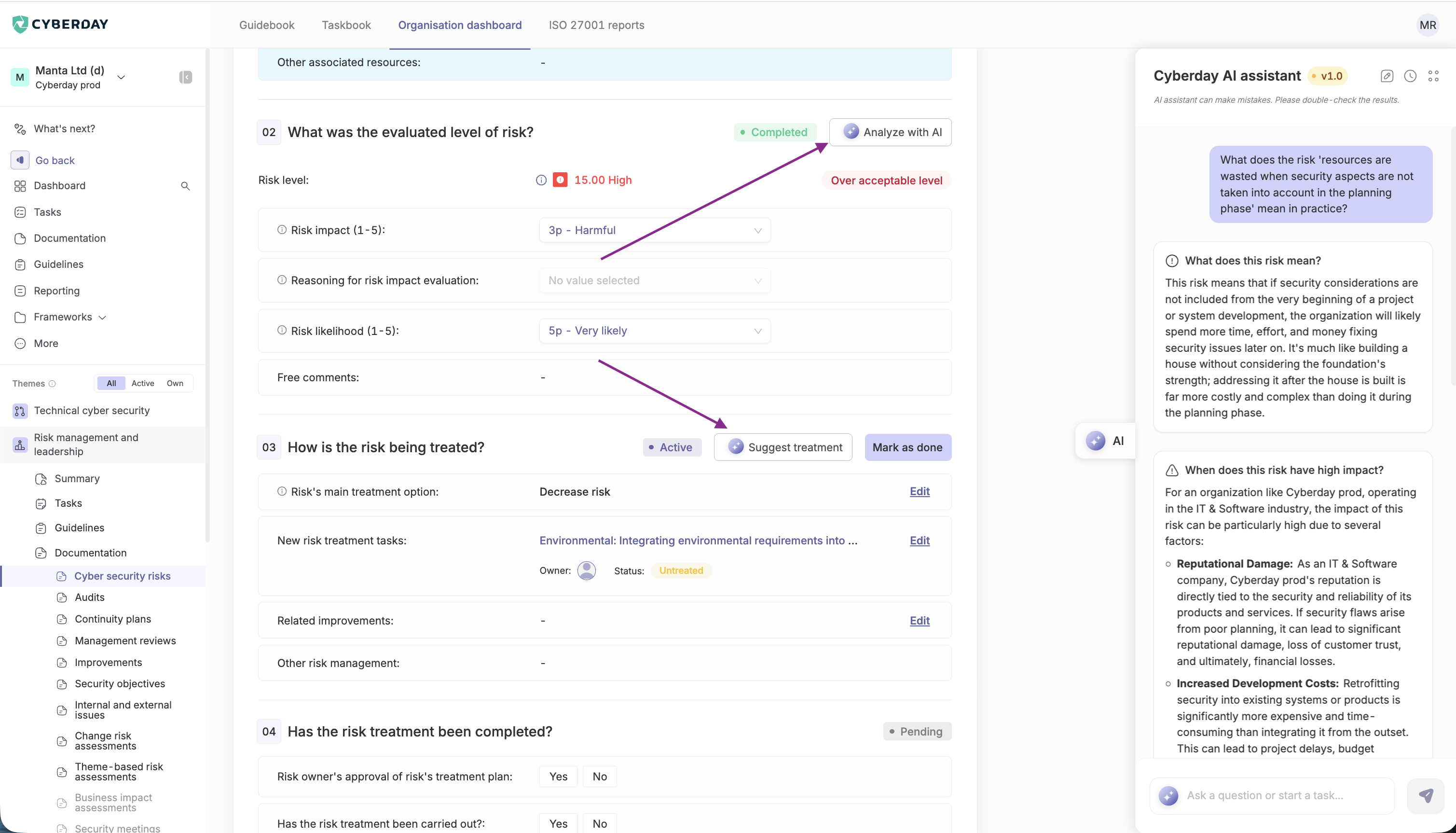Image resolution: width=1456 pixels, height=833 pixels.
Task: Click the MR user avatar
Action: click(1428, 25)
